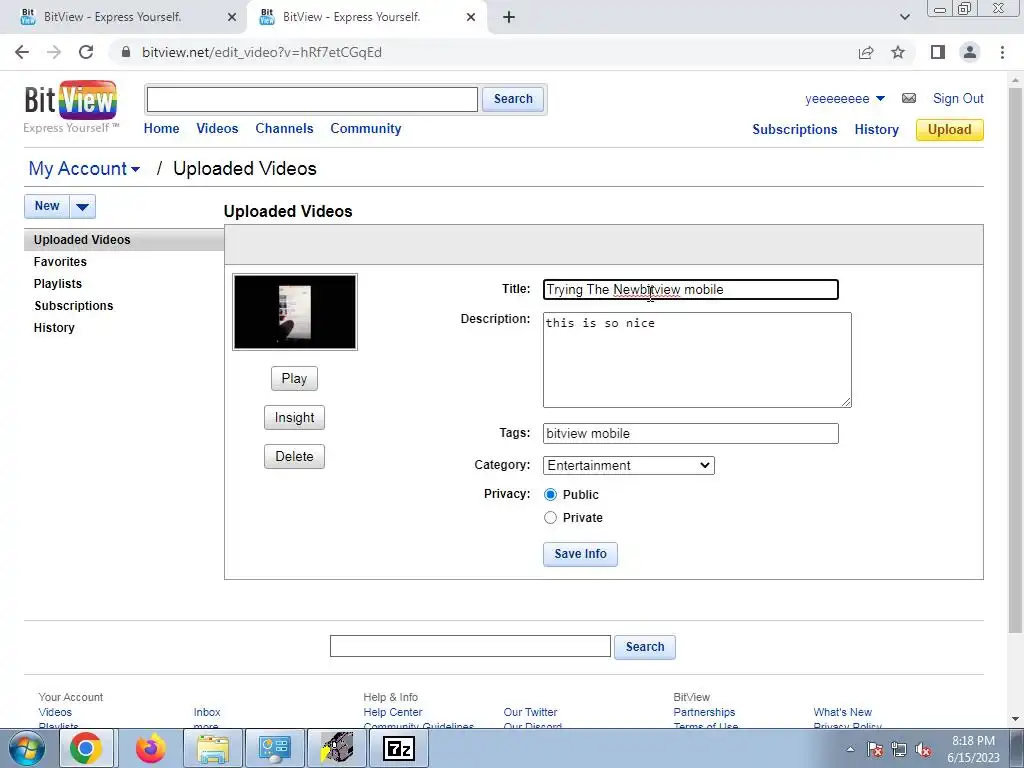Open Subscriptions in the top bar
Viewport: 1024px width, 768px height.
click(795, 129)
